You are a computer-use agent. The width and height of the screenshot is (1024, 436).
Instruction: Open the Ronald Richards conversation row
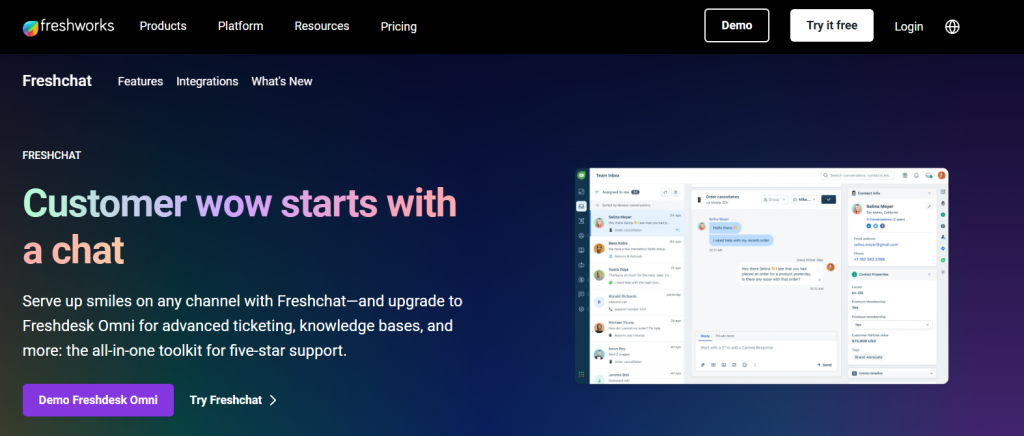tap(636, 303)
